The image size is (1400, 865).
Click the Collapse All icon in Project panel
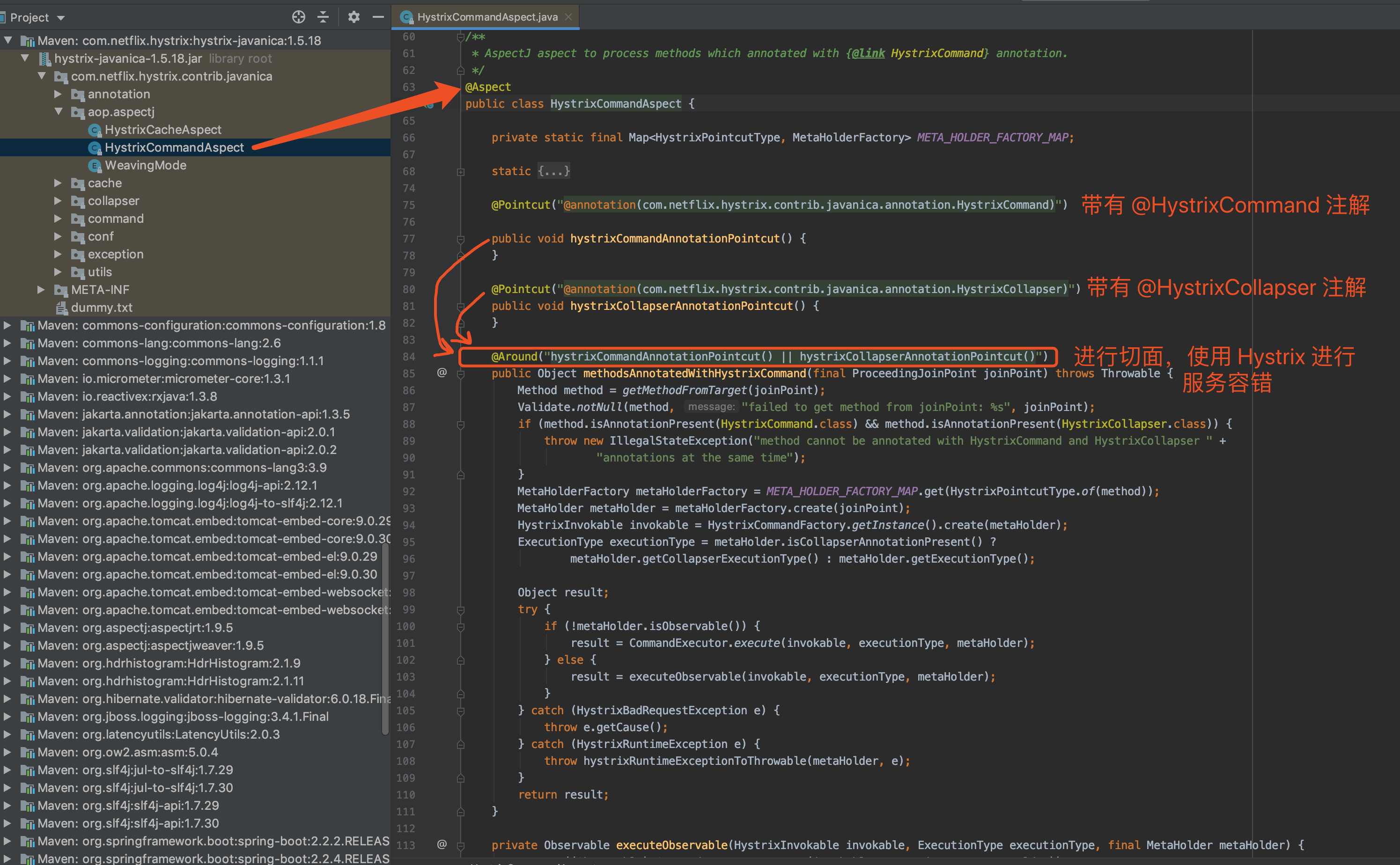coord(323,17)
